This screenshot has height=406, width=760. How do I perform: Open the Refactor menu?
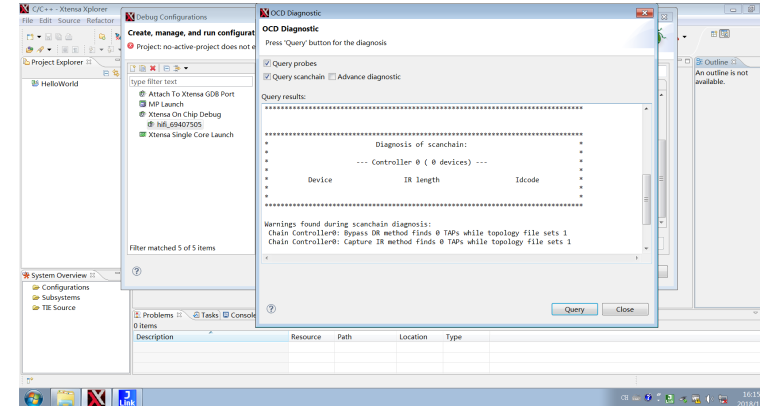tap(100, 20)
